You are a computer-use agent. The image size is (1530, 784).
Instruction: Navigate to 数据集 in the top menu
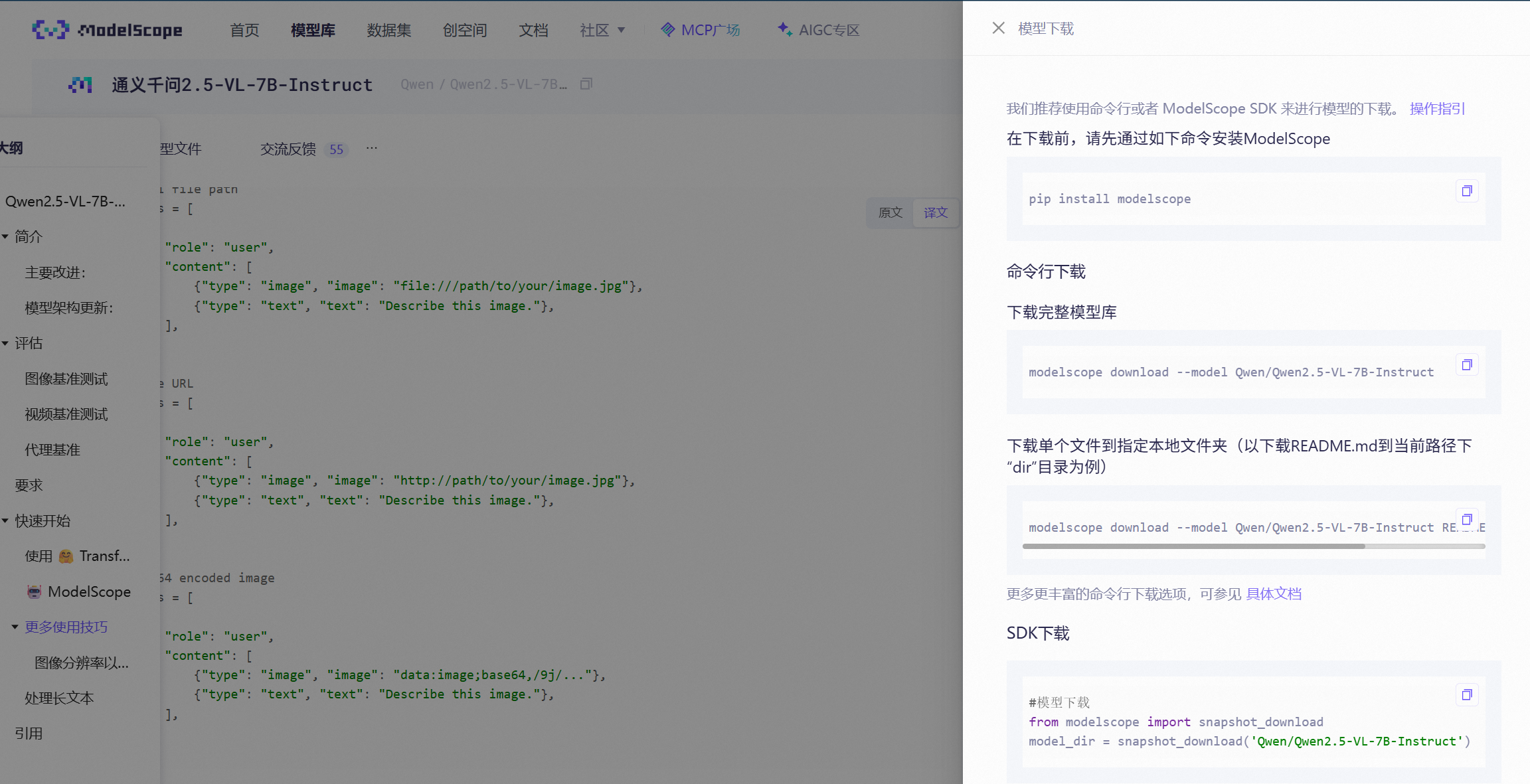(389, 29)
